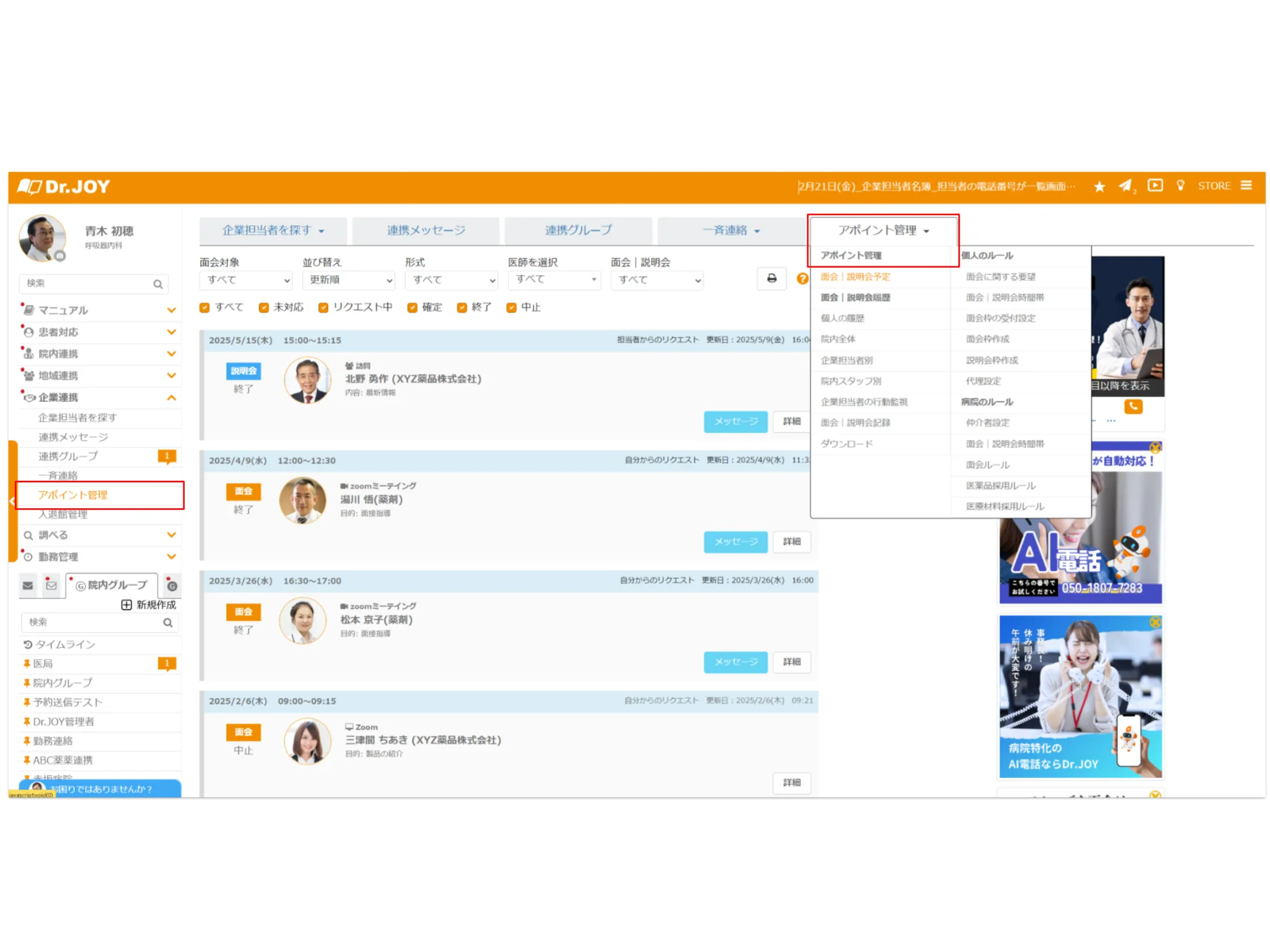
Task: Click the video play icon in header
Action: pos(1155,186)
